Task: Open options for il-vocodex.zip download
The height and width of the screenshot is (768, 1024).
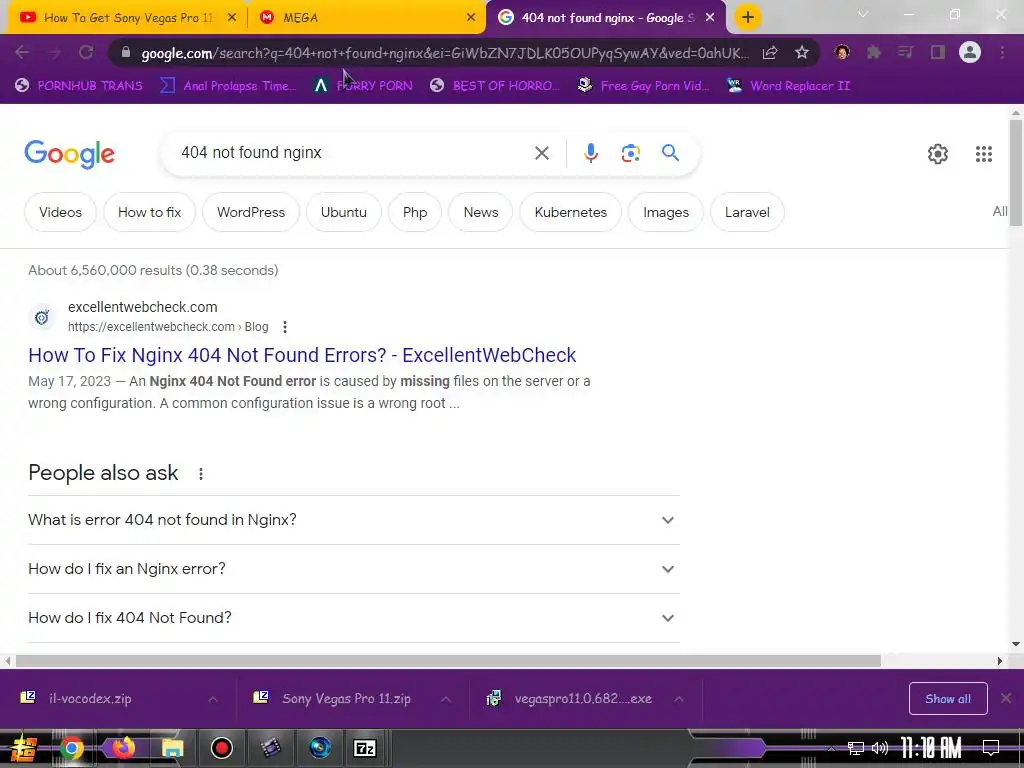Action: coord(213,699)
